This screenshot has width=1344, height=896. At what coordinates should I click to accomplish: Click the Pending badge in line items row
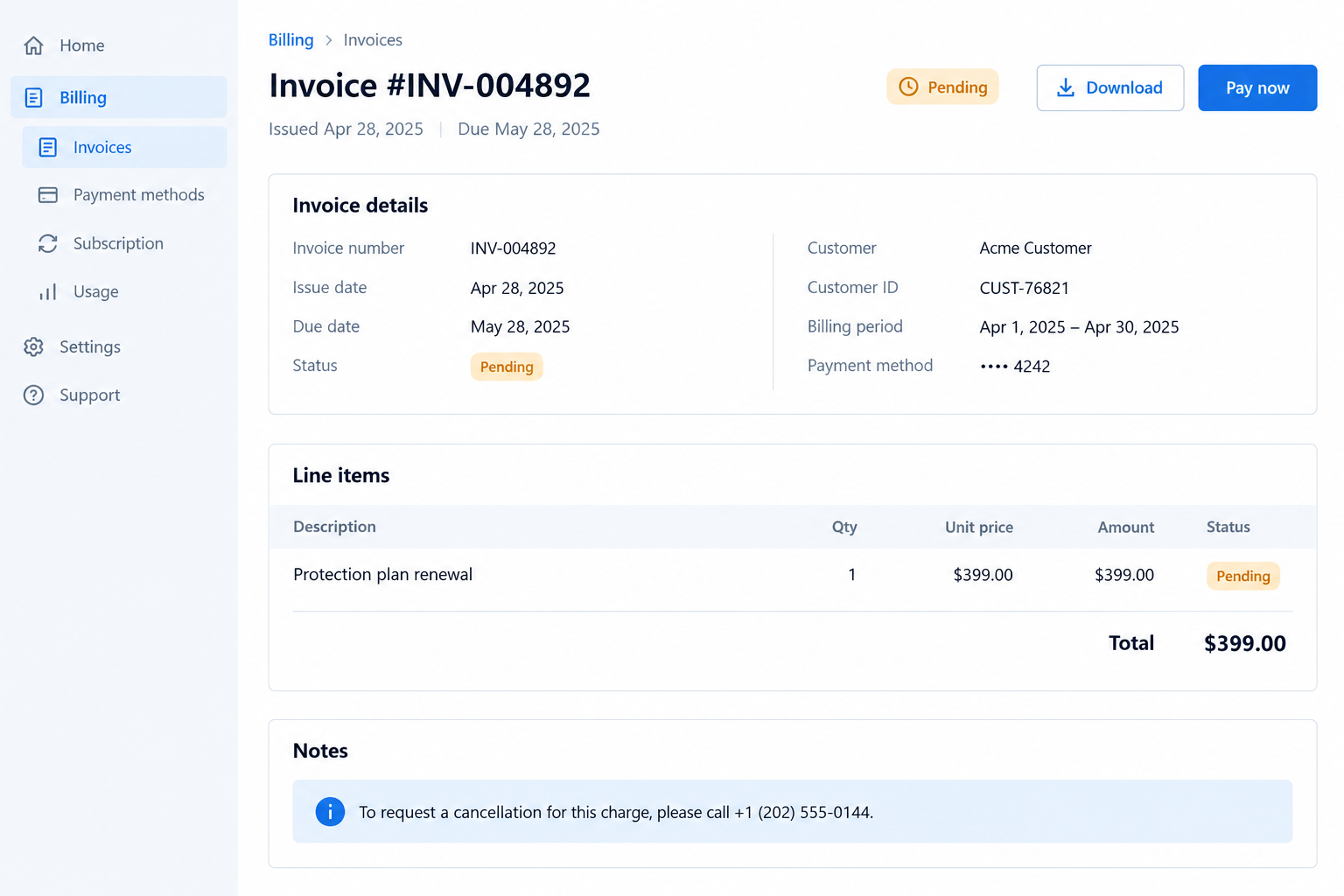[1243, 576]
